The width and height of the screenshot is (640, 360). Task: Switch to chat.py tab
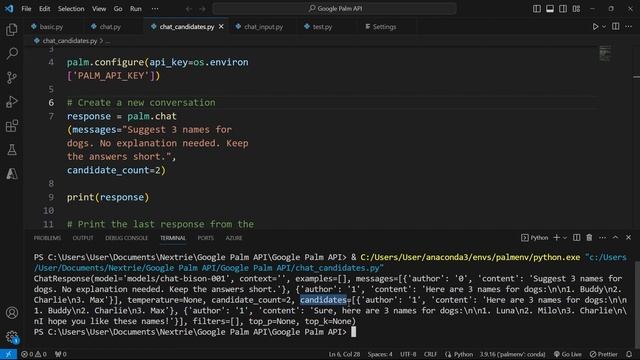coord(110,27)
